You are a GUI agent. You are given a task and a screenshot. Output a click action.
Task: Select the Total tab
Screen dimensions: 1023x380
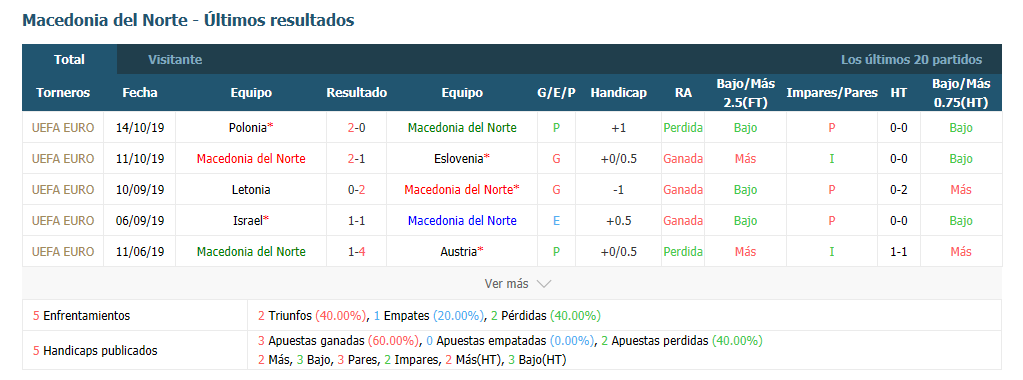click(69, 59)
